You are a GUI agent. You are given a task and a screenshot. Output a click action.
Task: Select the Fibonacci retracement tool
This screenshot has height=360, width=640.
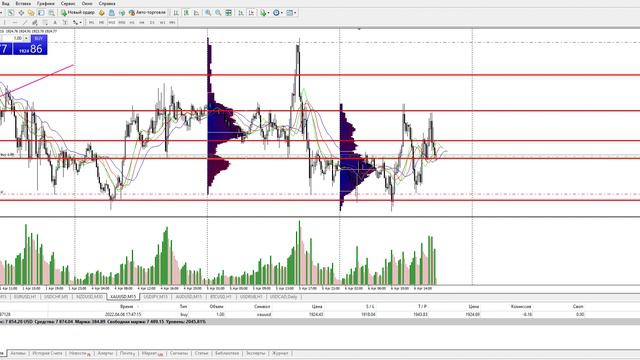(45, 22)
